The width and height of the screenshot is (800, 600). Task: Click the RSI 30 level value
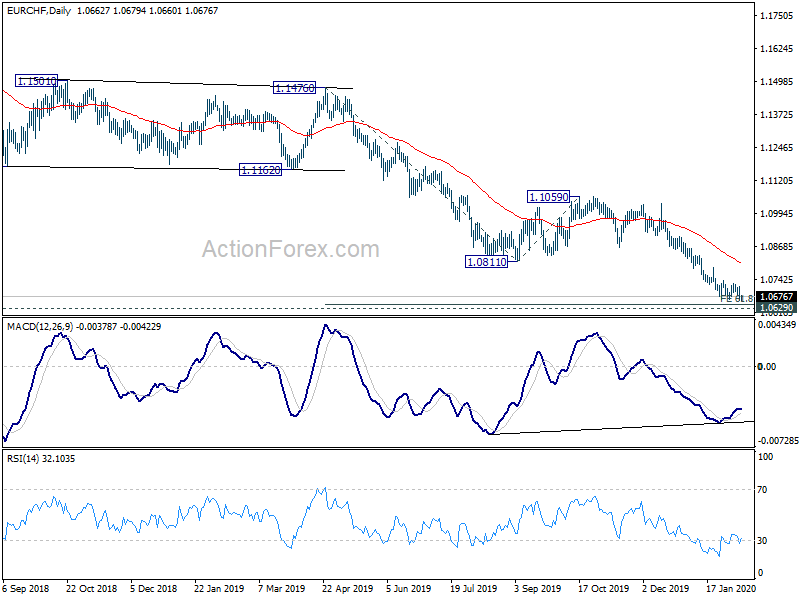762,541
